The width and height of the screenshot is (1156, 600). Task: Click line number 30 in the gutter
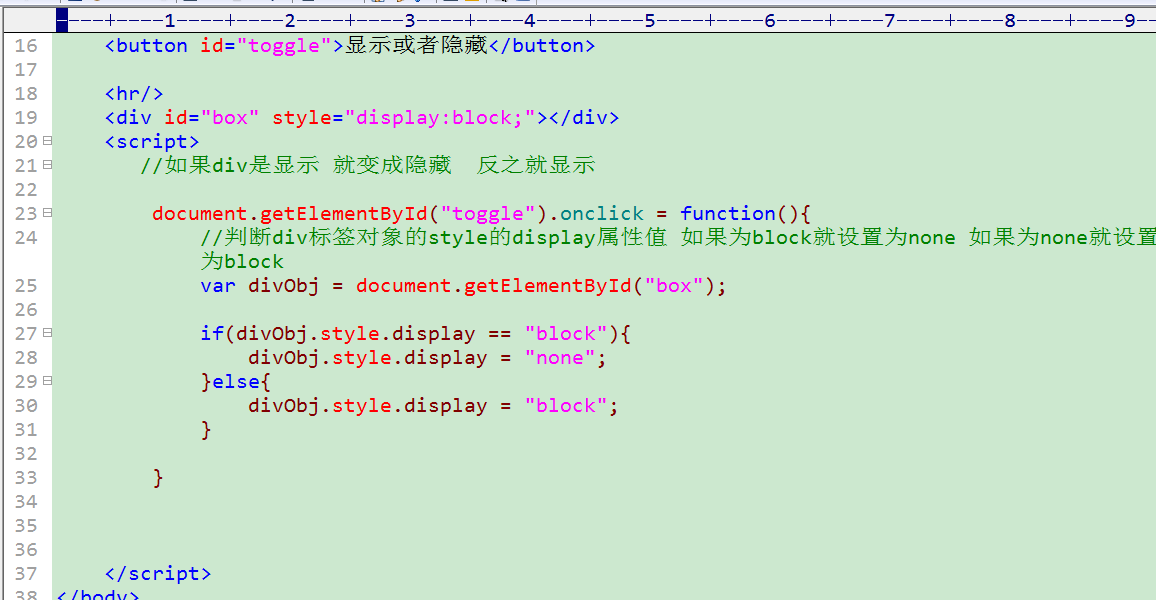click(x=26, y=405)
